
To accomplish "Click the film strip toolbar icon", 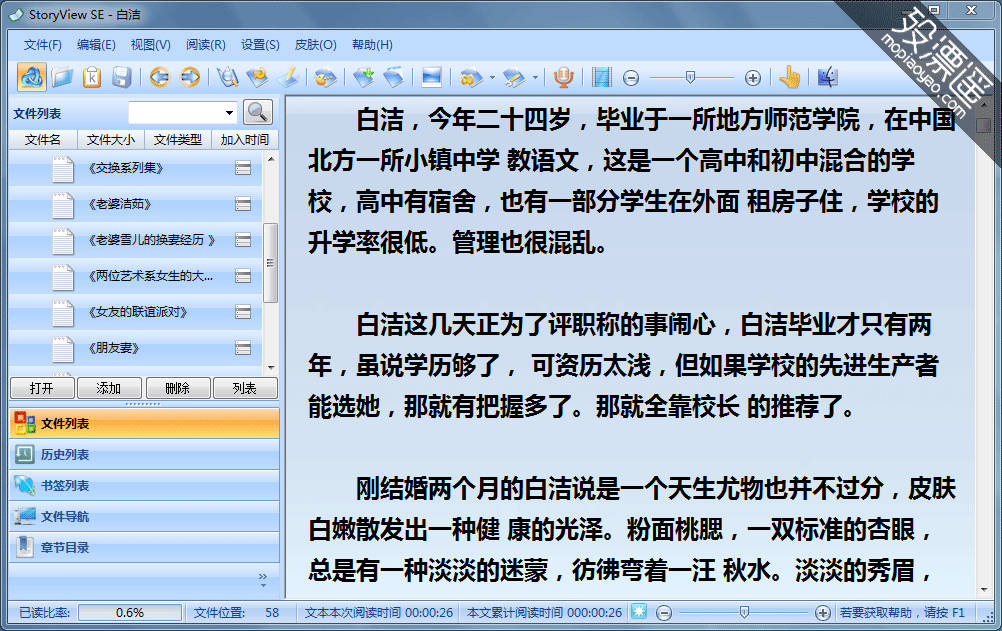I will pyautogui.click(x=601, y=77).
